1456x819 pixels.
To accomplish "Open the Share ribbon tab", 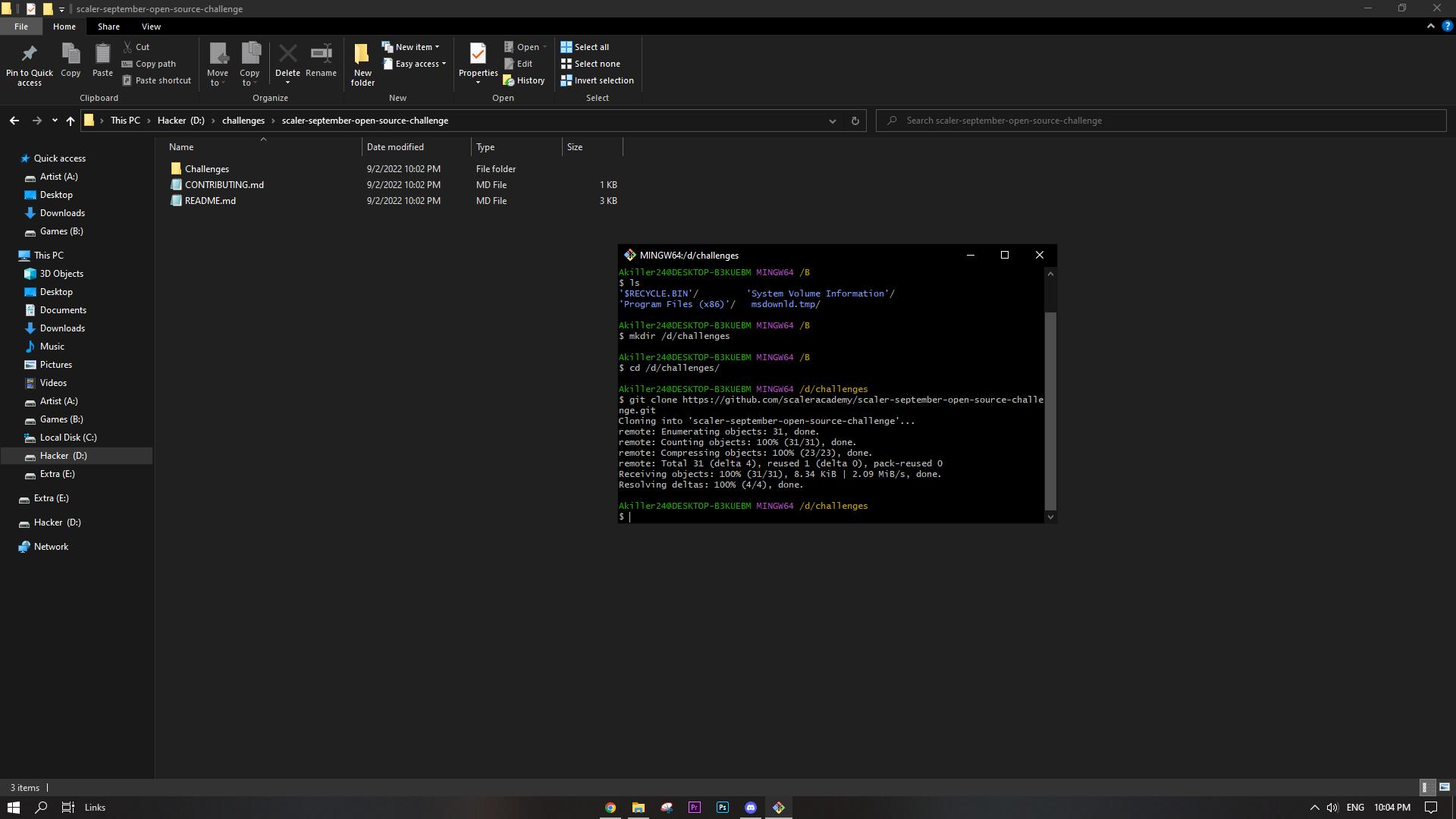I will point(108,27).
